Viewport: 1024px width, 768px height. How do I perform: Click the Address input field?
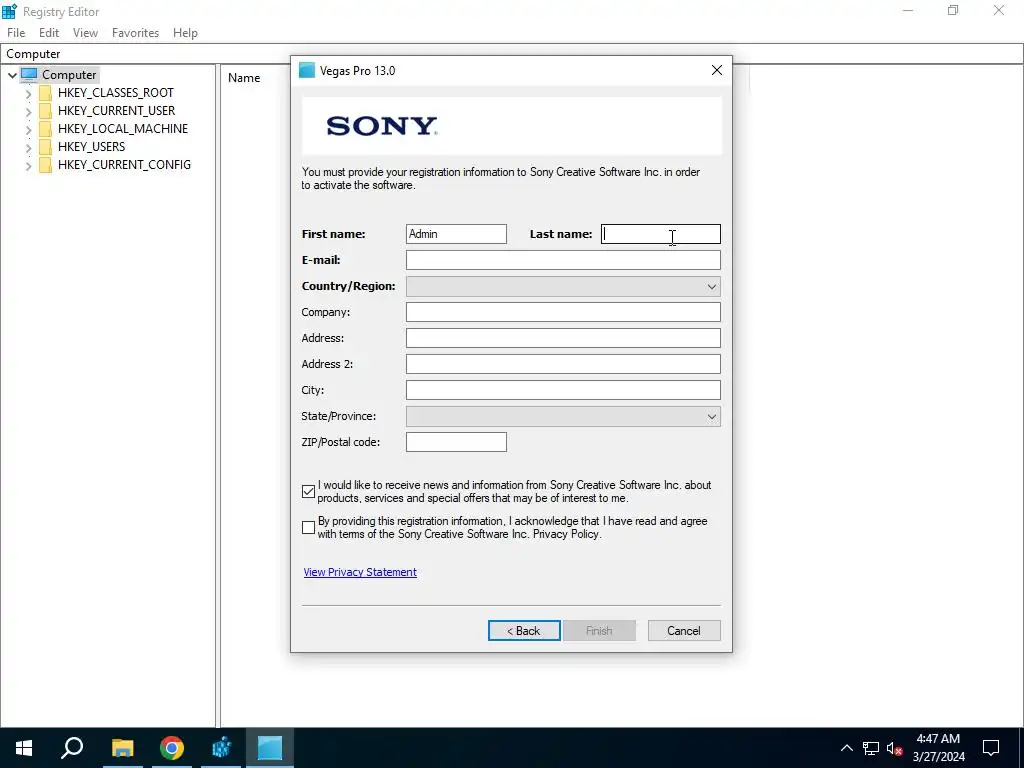click(x=563, y=338)
